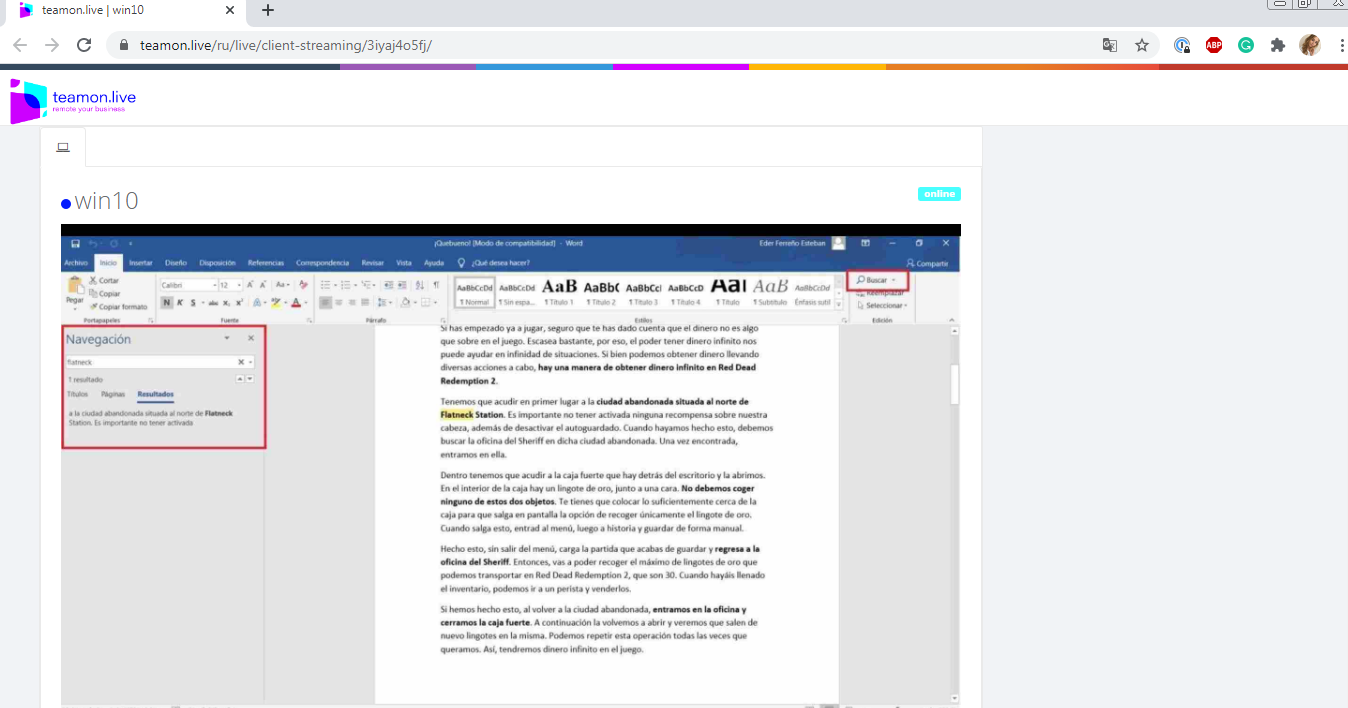The width and height of the screenshot is (1348, 708).
Task: Clear all formatting eraser icon
Action: coord(303,285)
